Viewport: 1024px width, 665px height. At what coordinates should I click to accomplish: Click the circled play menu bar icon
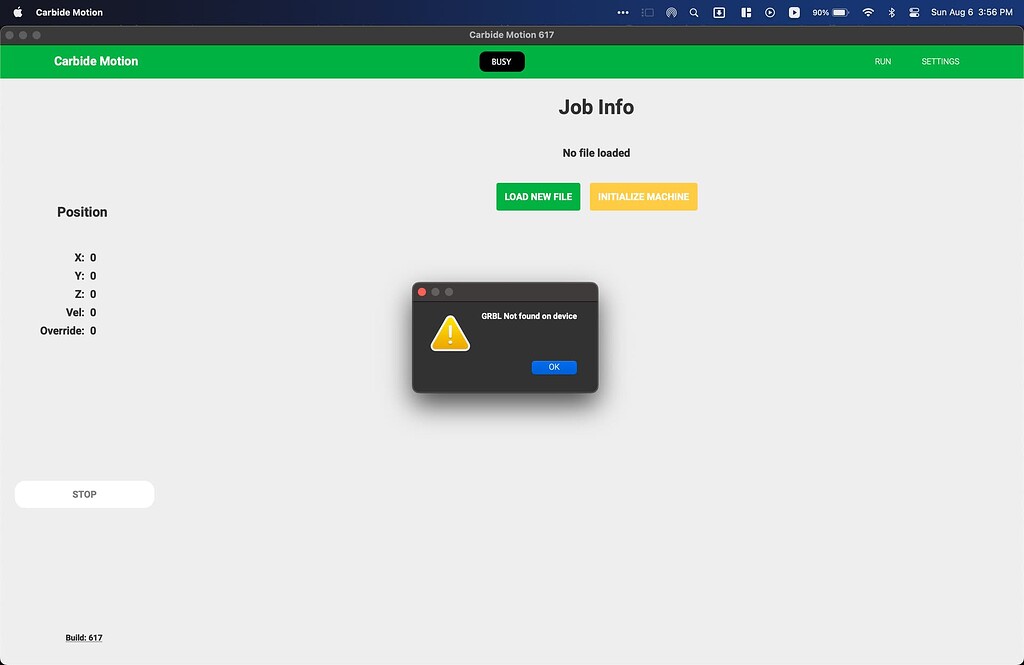pyautogui.click(x=770, y=12)
